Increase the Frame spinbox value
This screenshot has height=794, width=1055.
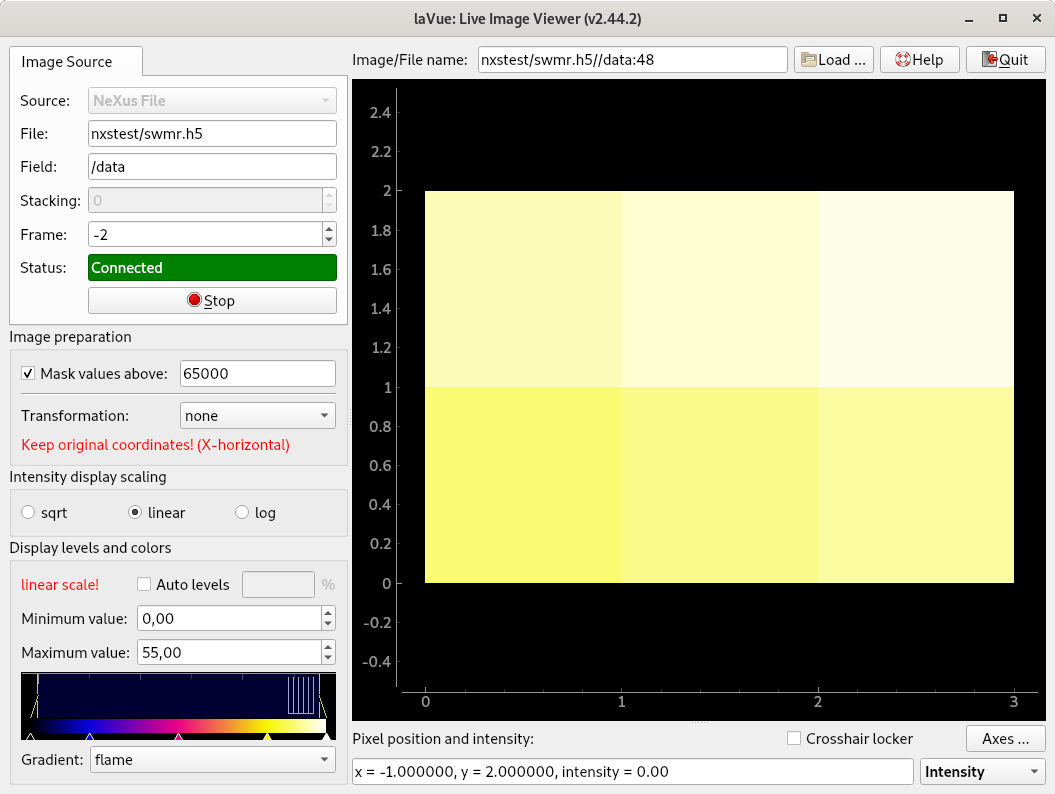pyautogui.click(x=329, y=228)
